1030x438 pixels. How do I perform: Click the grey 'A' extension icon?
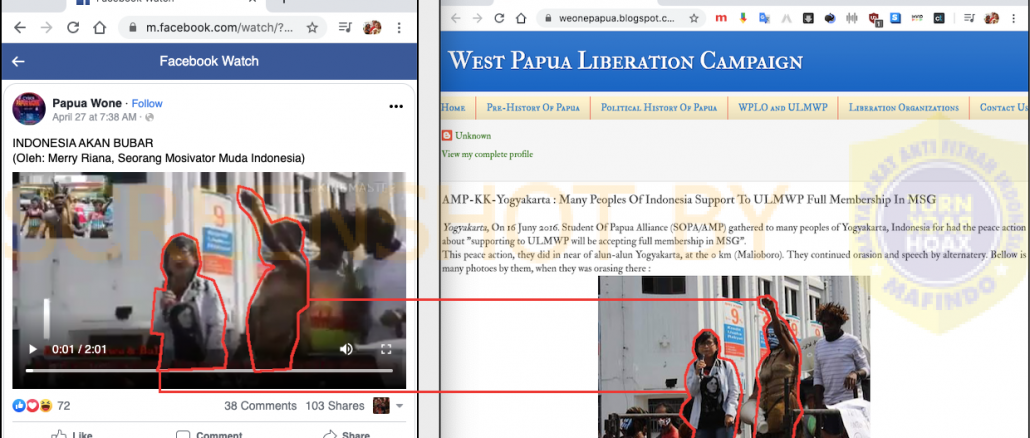coord(786,18)
